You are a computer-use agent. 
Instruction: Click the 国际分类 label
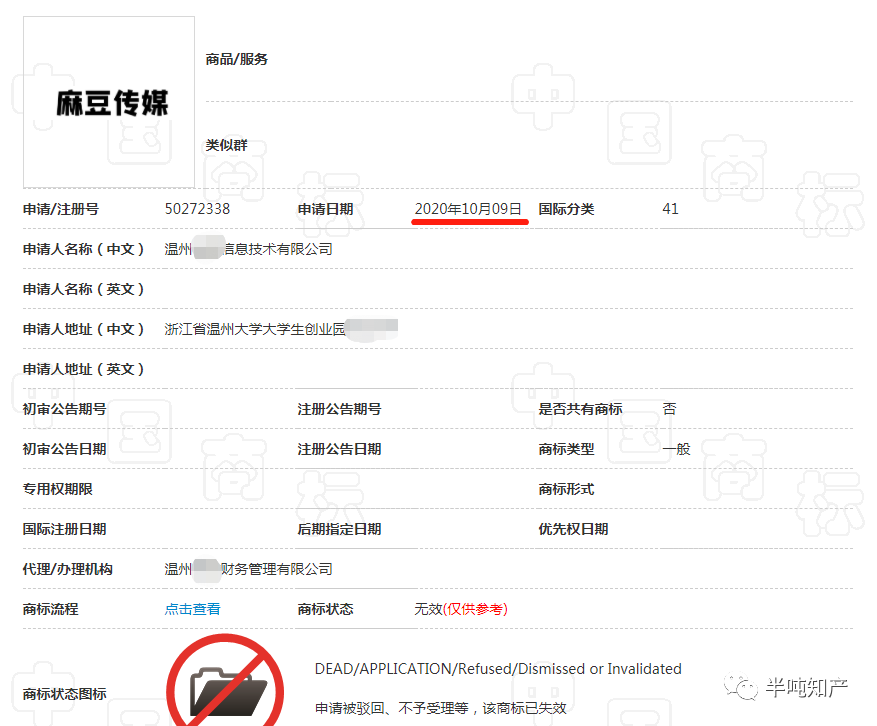click(566, 209)
